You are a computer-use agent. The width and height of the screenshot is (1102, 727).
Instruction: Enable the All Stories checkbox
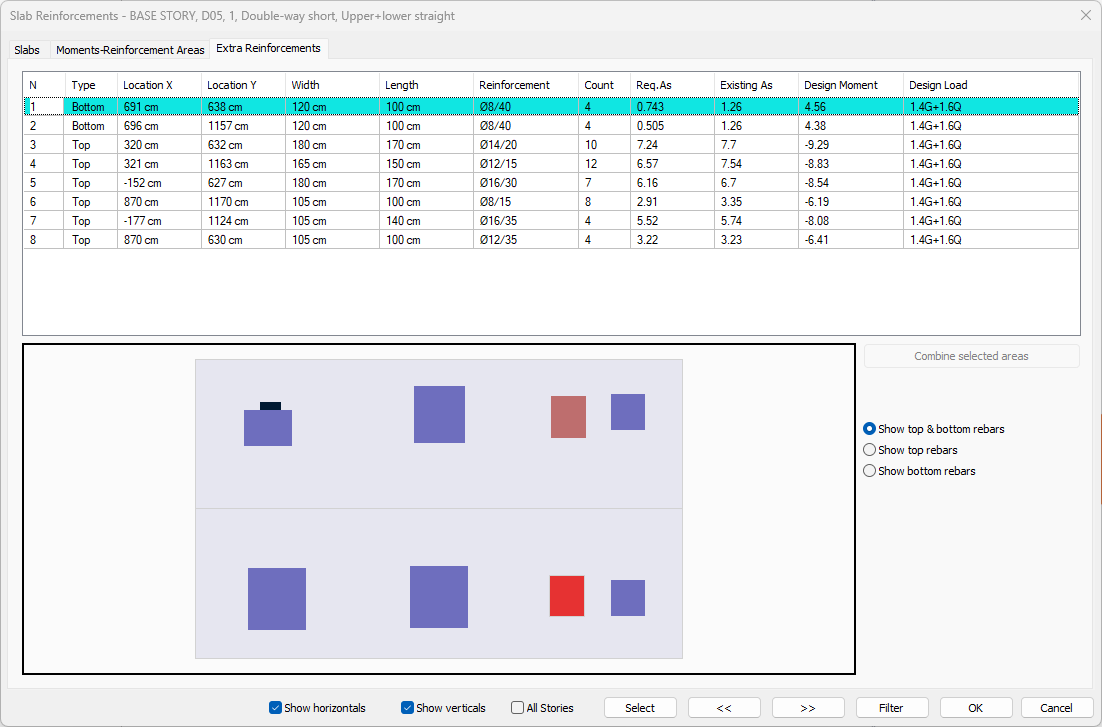click(x=517, y=708)
